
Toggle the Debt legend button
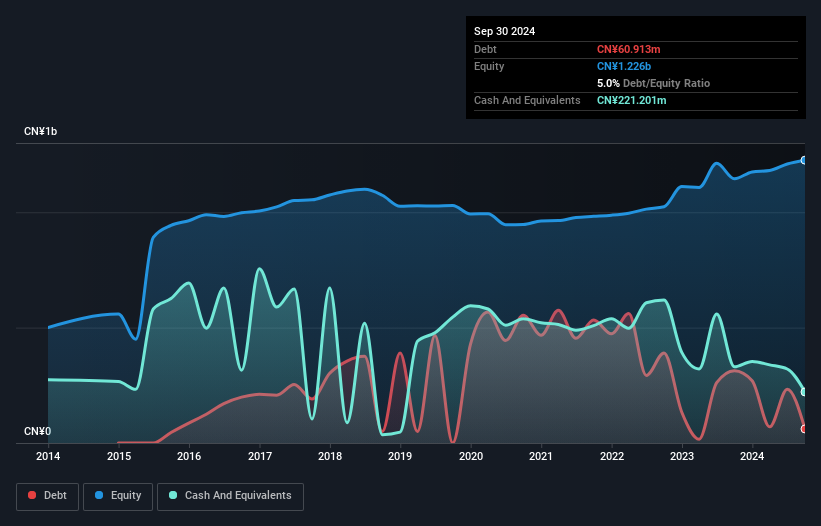click(x=48, y=496)
